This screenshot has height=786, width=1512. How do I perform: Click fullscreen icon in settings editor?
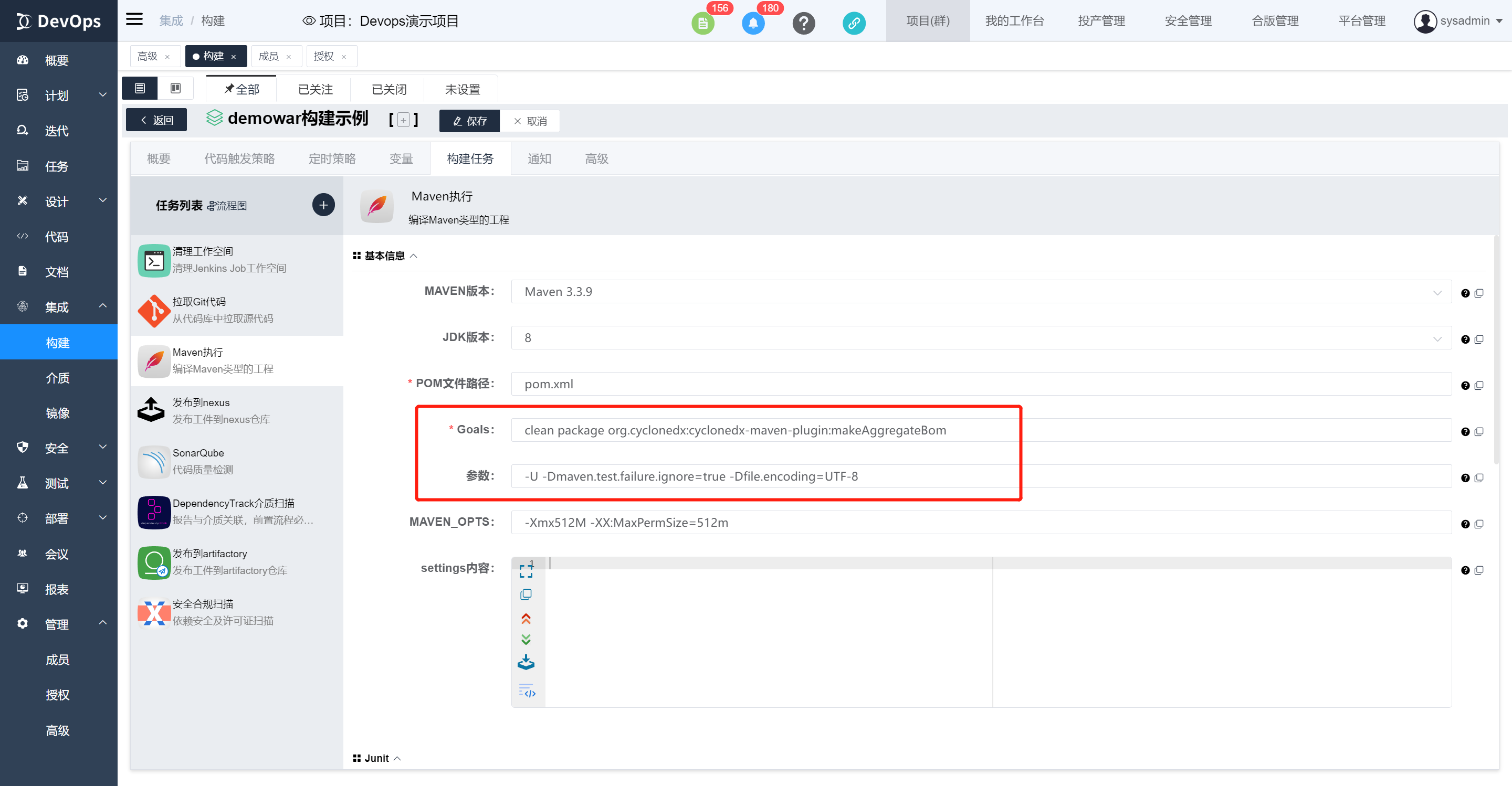(526, 570)
